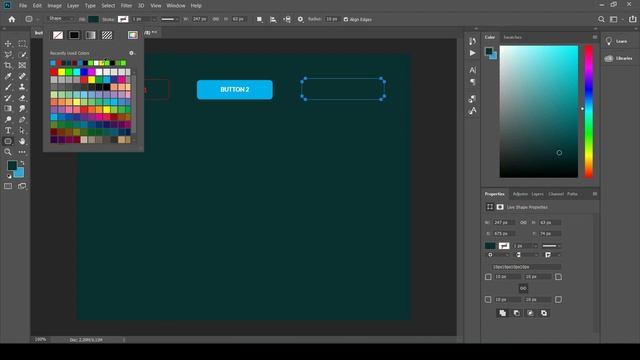The height and width of the screenshot is (360, 640).
Task: Open the Actions panel play icon
Action: coord(472,53)
